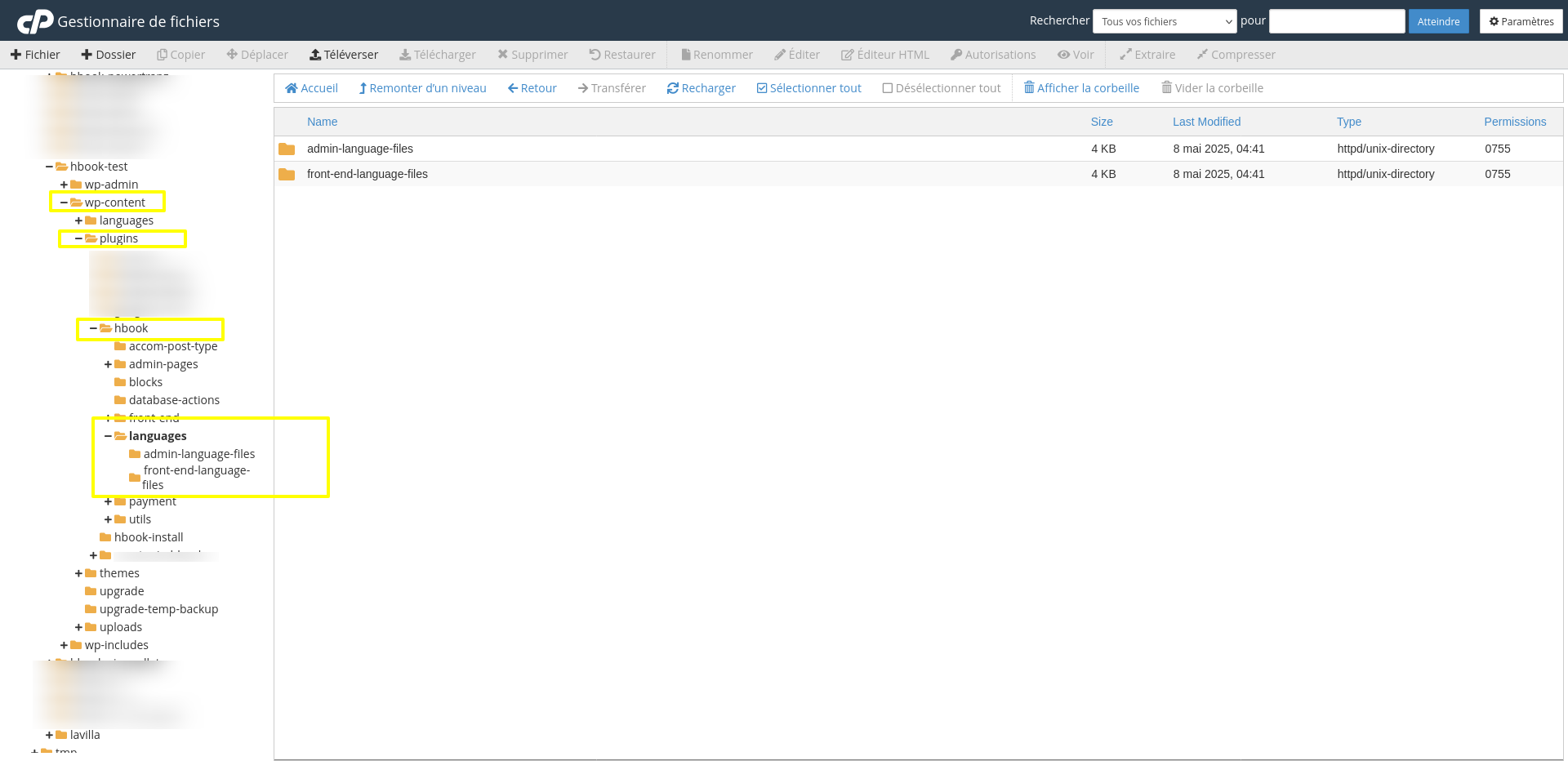Click the Accueil home icon

tap(311, 87)
